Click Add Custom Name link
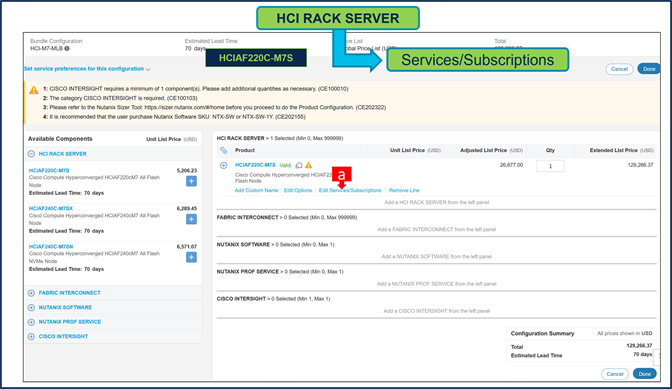This screenshot has height=389, width=672. pyautogui.click(x=256, y=190)
